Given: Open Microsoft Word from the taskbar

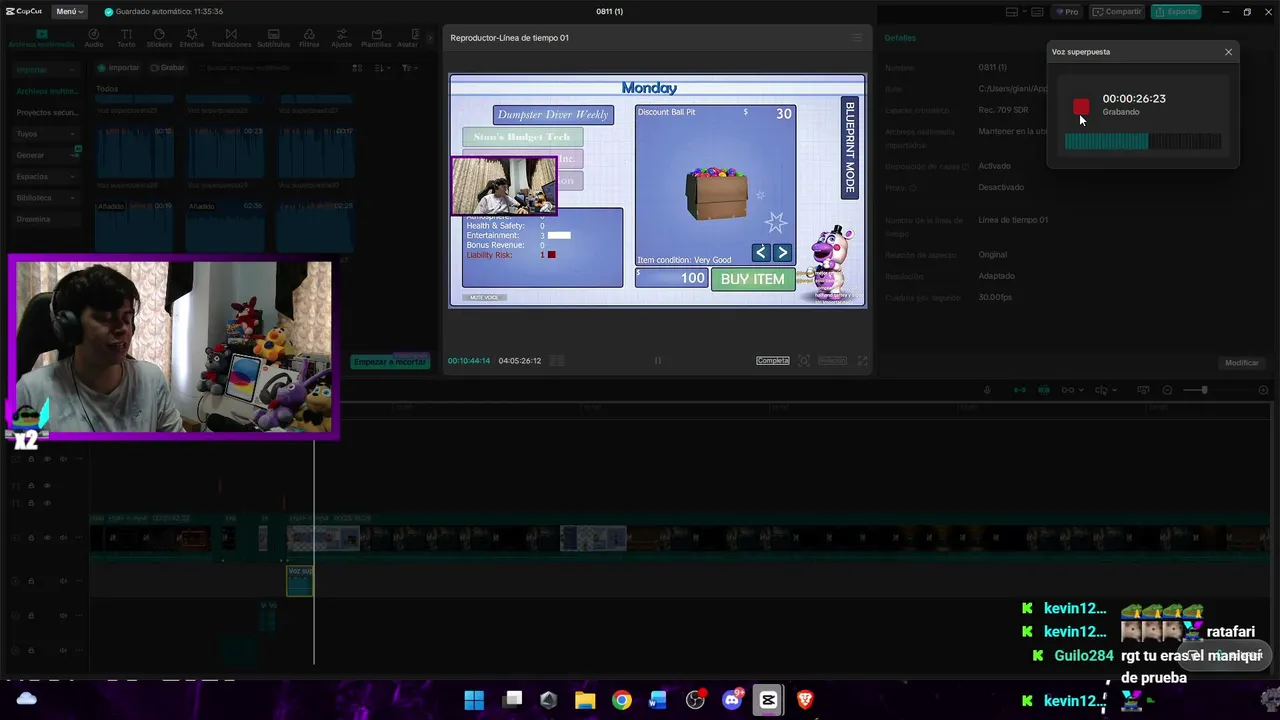Looking at the screenshot, I should pyautogui.click(x=658, y=700).
